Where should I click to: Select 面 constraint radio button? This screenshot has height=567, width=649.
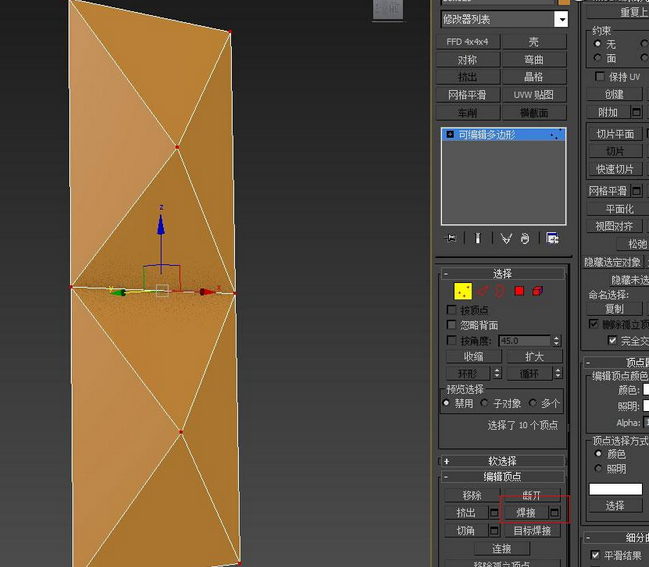(x=597, y=58)
